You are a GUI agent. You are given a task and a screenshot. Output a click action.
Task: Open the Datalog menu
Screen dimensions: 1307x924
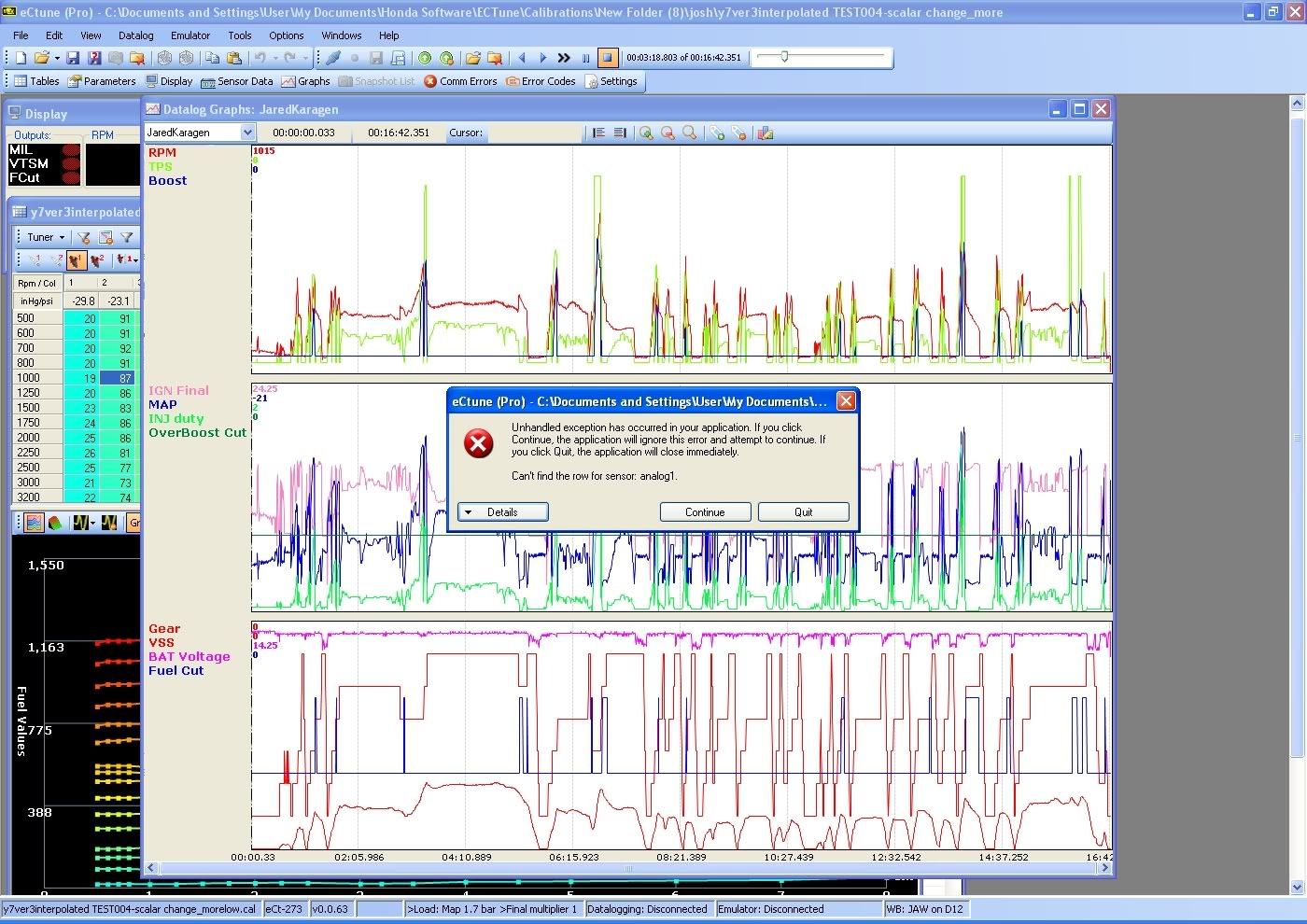135,35
